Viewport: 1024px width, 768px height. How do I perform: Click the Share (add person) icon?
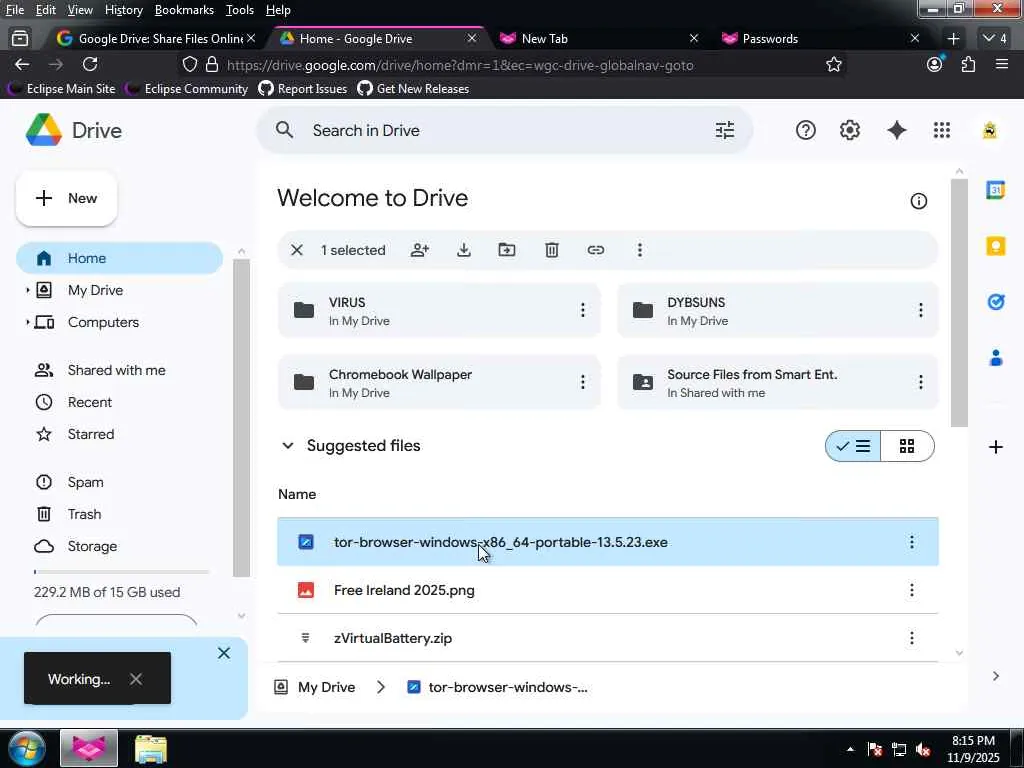click(x=420, y=250)
